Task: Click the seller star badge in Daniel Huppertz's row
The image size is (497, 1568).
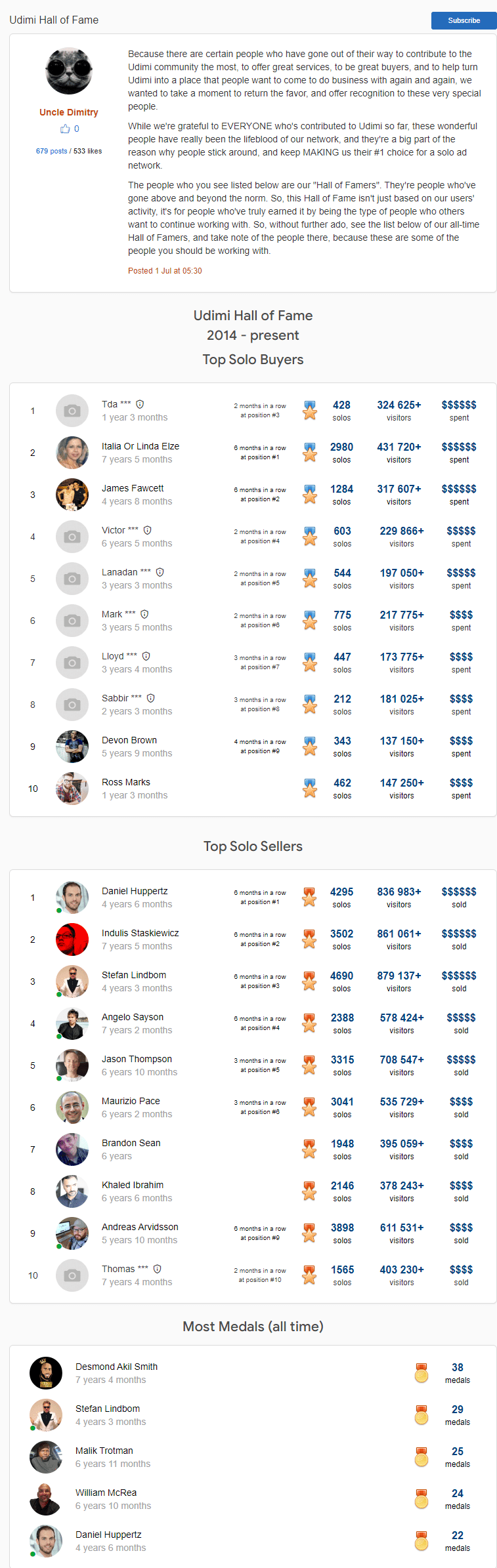Action: pyautogui.click(x=309, y=897)
